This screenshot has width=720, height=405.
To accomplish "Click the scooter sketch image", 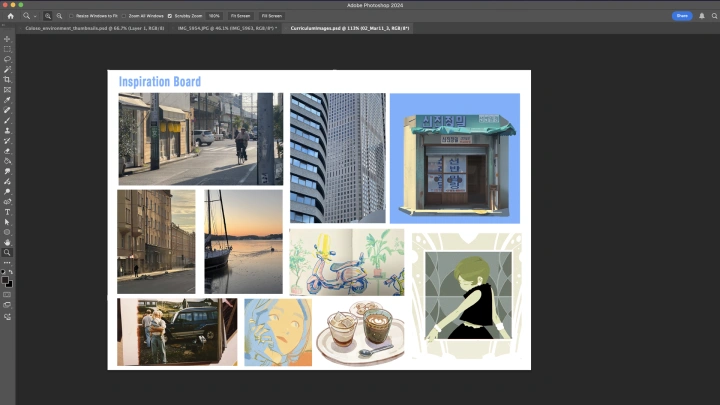I will click(x=347, y=262).
